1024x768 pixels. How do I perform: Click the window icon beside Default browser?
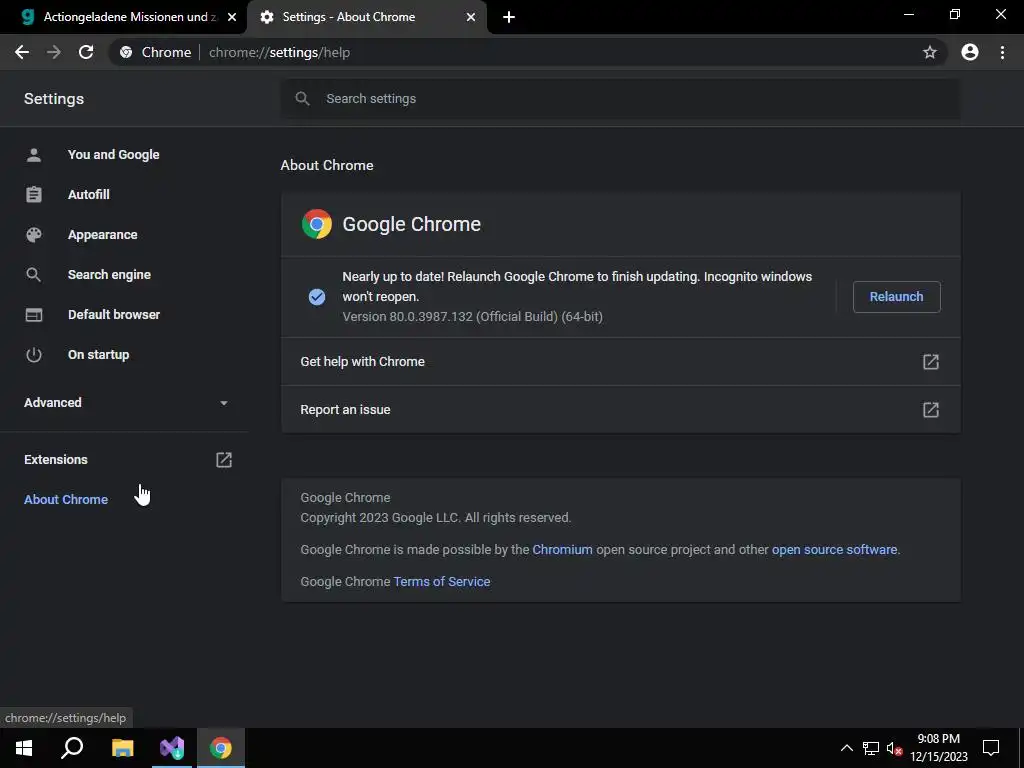34,315
